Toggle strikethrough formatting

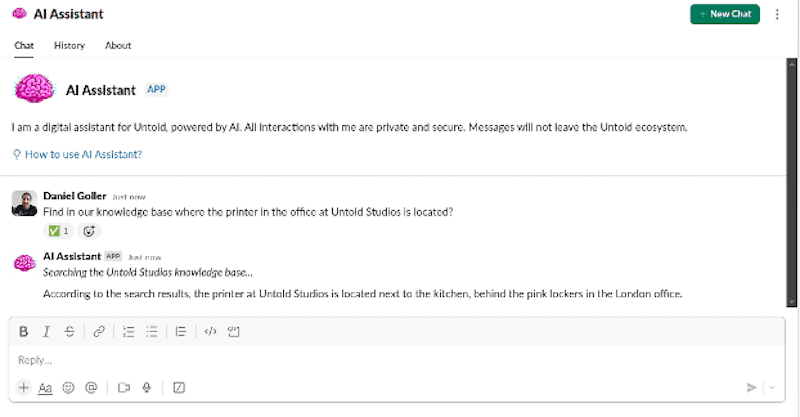click(69, 332)
